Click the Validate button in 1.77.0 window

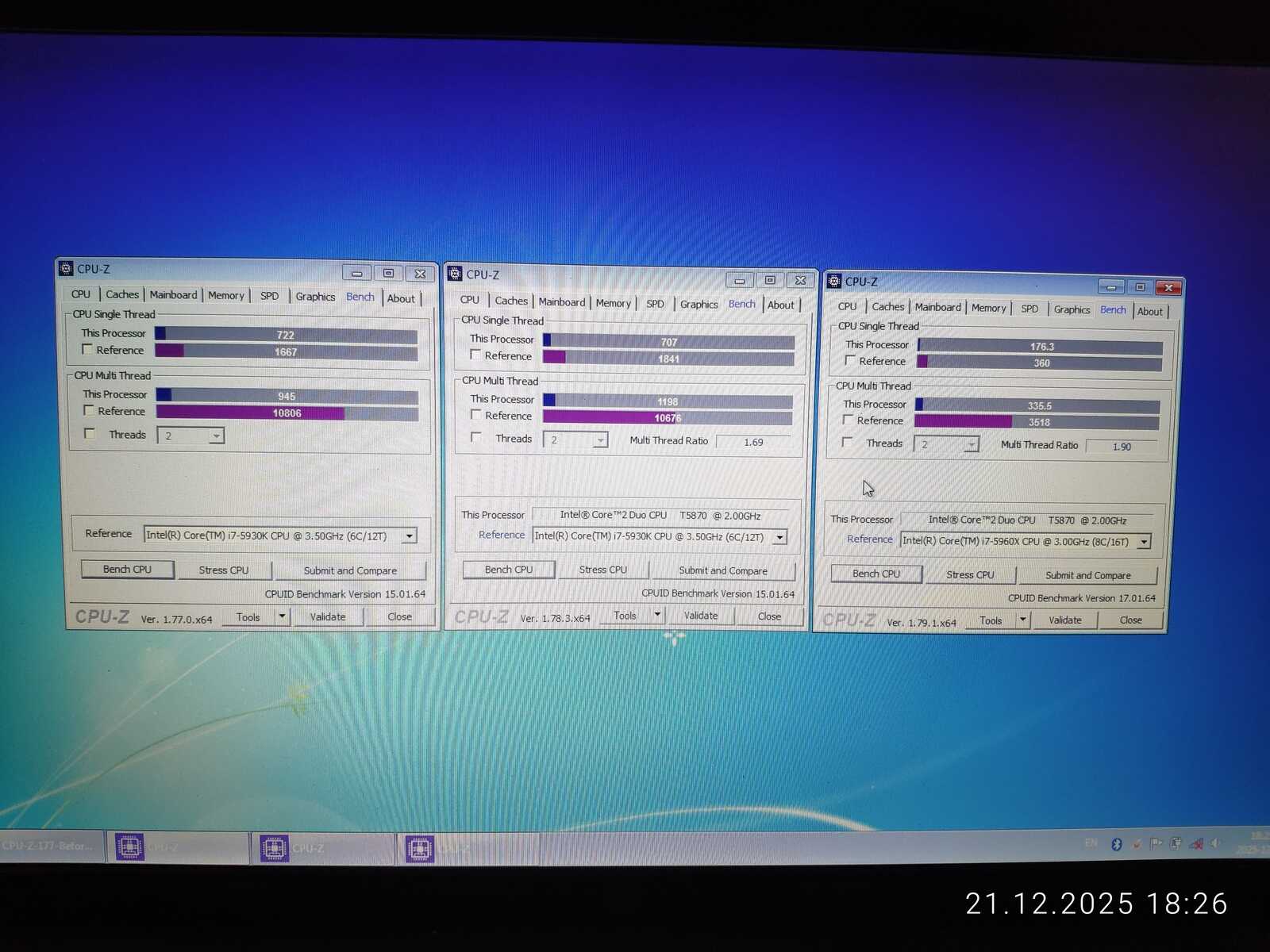328,616
